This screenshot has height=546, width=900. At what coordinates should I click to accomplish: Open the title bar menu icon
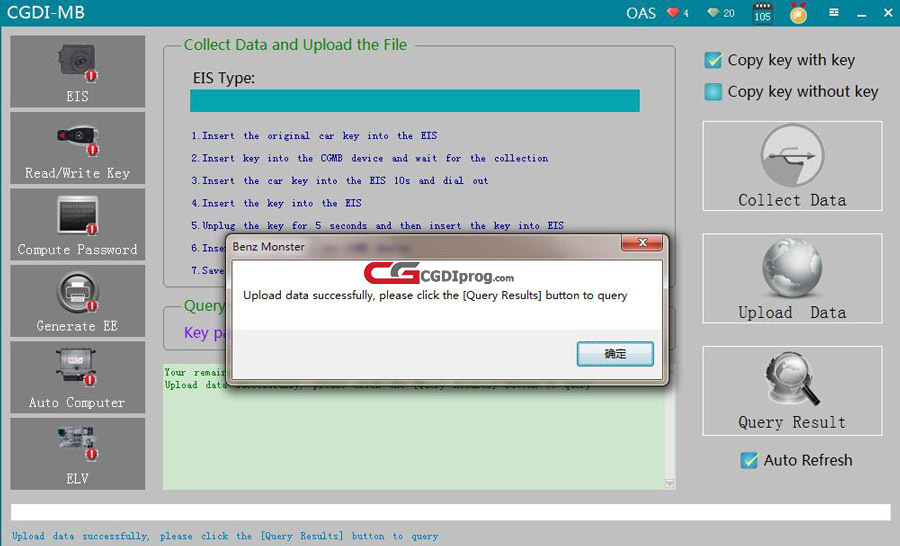(833, 13)
